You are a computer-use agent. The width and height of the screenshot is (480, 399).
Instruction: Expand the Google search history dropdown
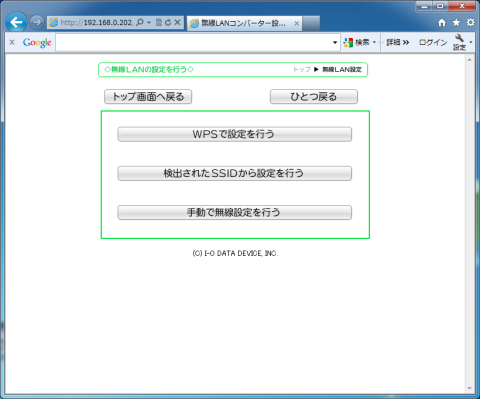(335, 42)
